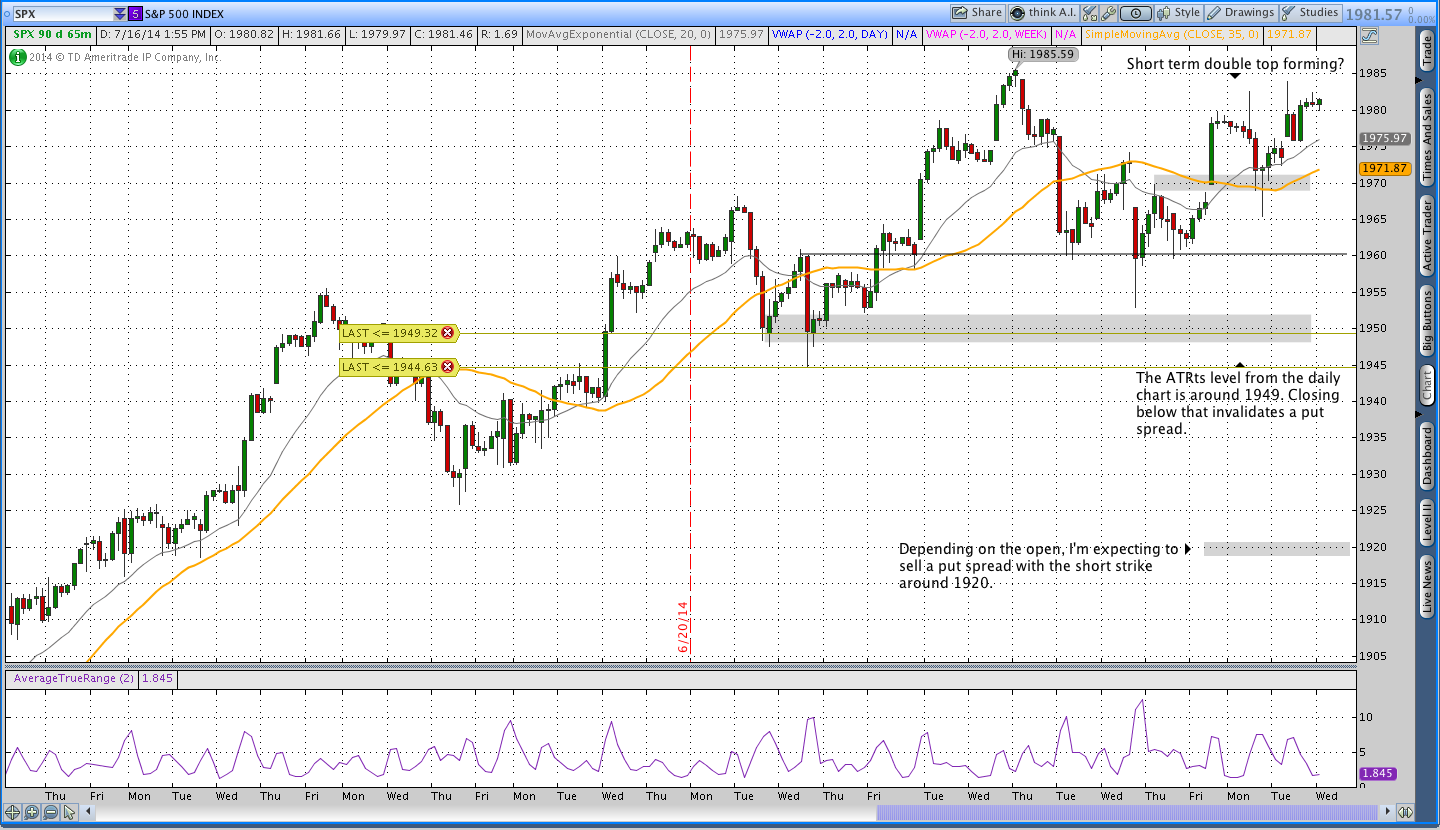Click the VWAP (-2.0, 2.0, DAY) study label

829,34
